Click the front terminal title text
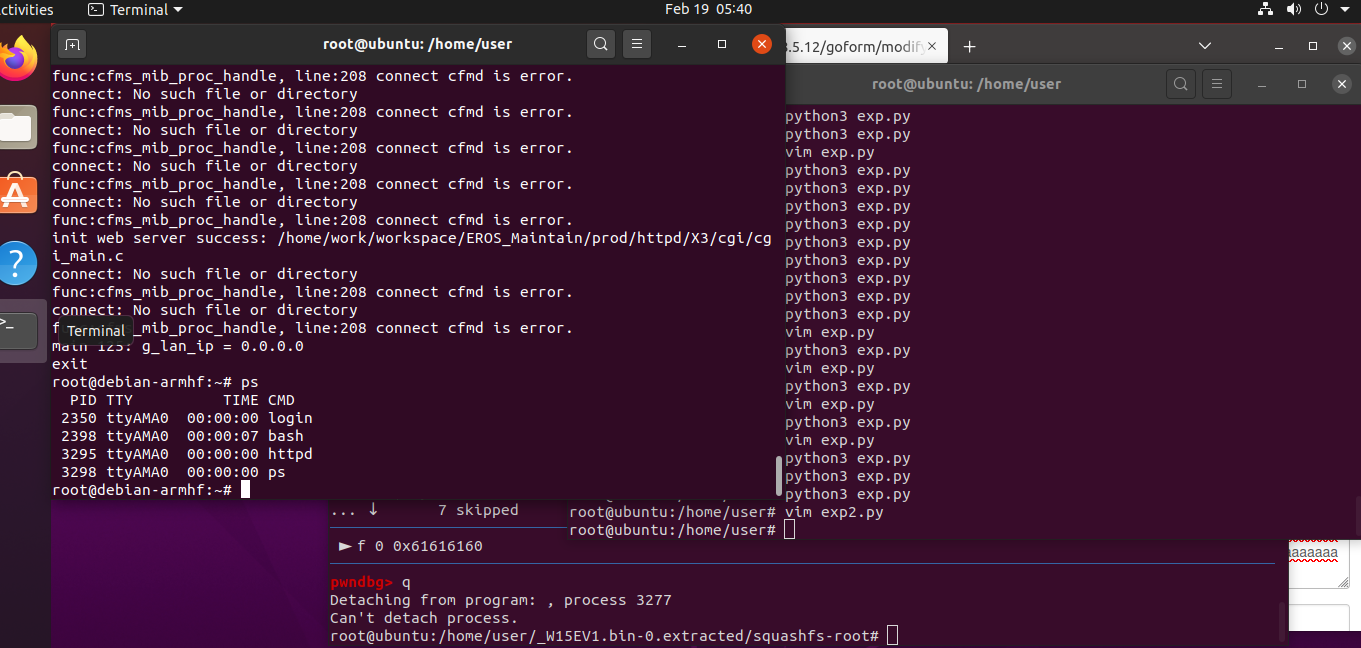Image resolution: width=1361 pixels, height=648 pixels. pos(417,44)
